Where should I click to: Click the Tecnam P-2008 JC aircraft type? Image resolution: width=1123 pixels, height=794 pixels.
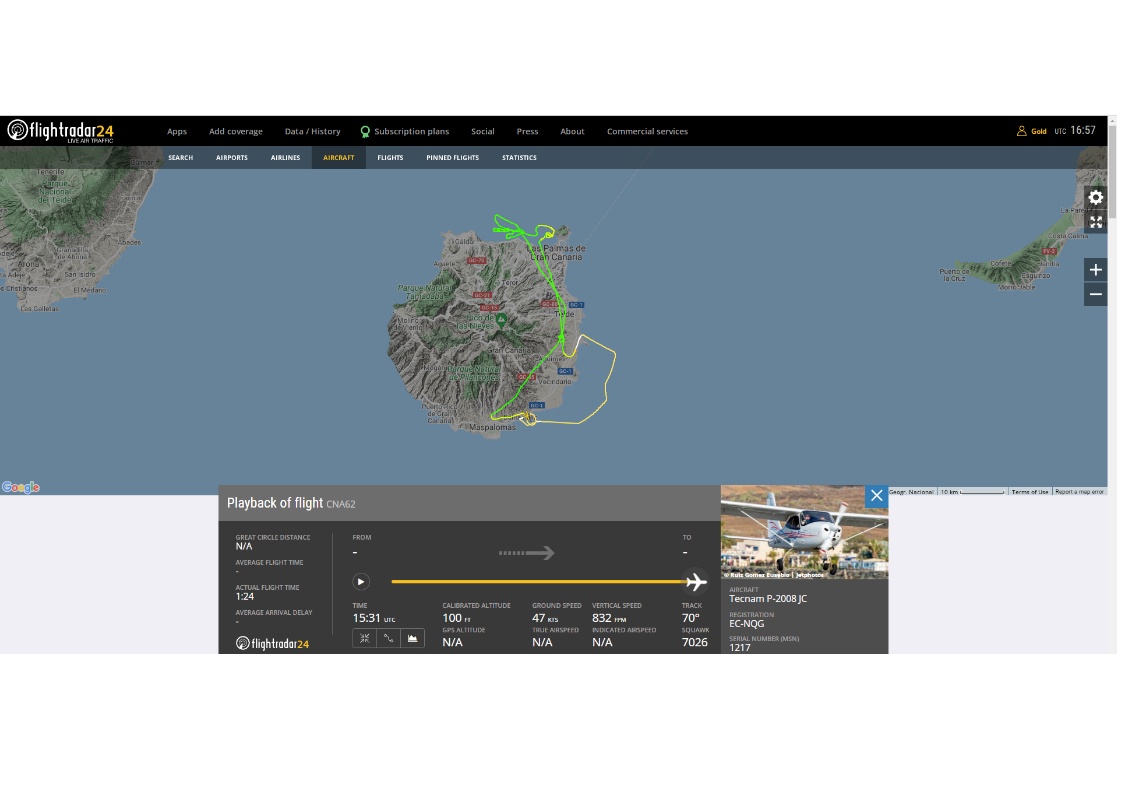pyautogui.click(x=768, y=599)
